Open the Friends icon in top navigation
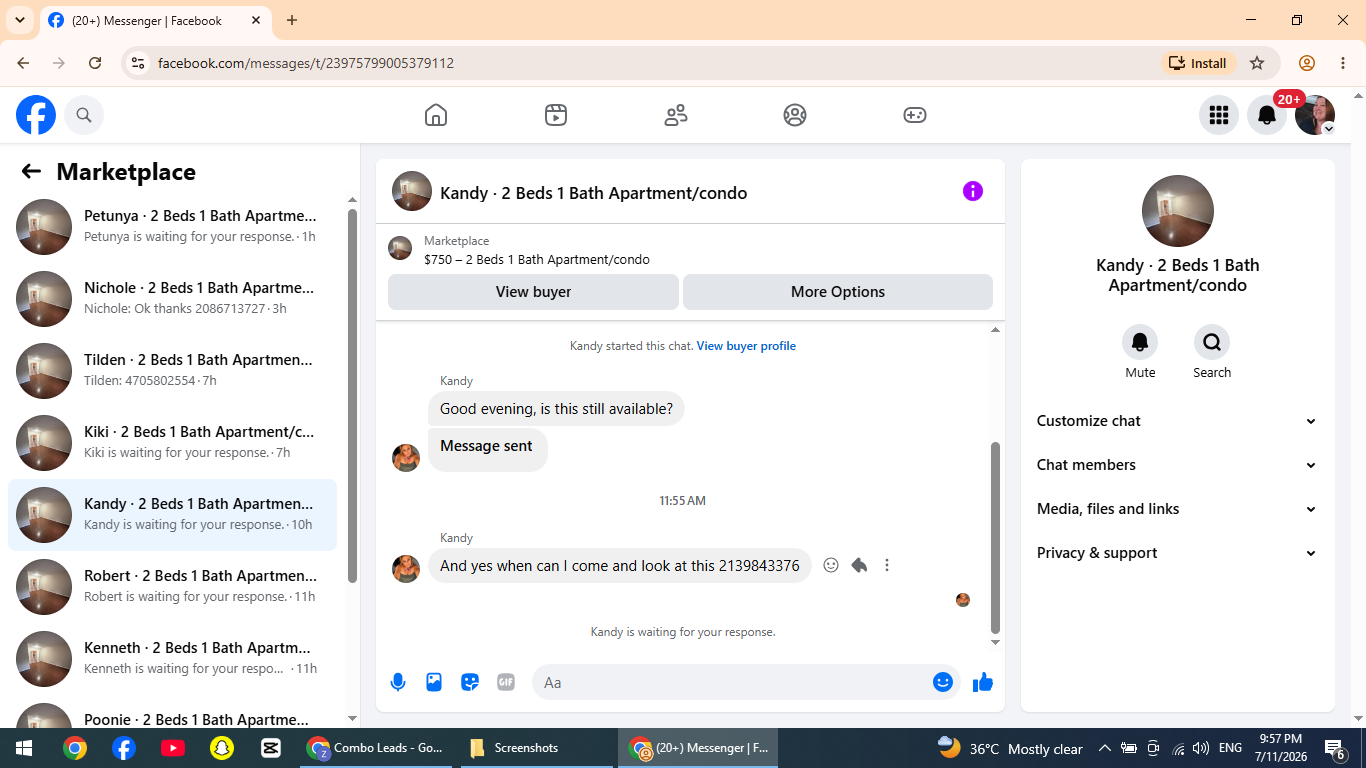The width and height of the screenshot is (1366, 768). click(676, 115)
